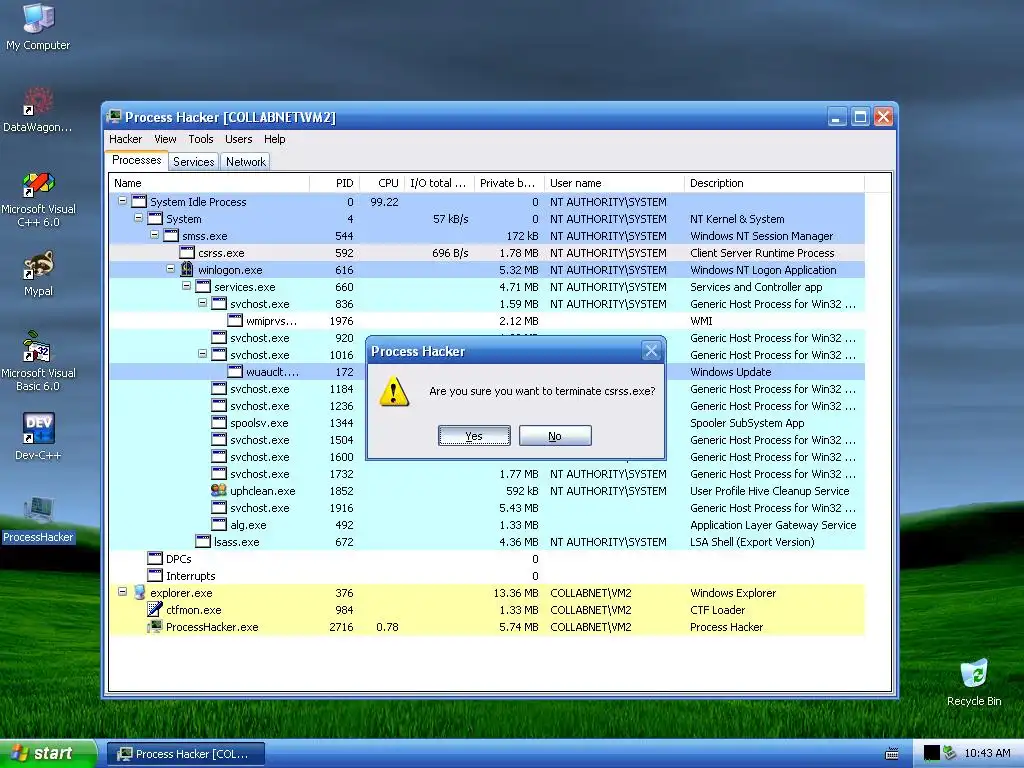Collapse the smss.exe tree node
The height and width of the screenshot is (768, 1024).
click(154, 235)
